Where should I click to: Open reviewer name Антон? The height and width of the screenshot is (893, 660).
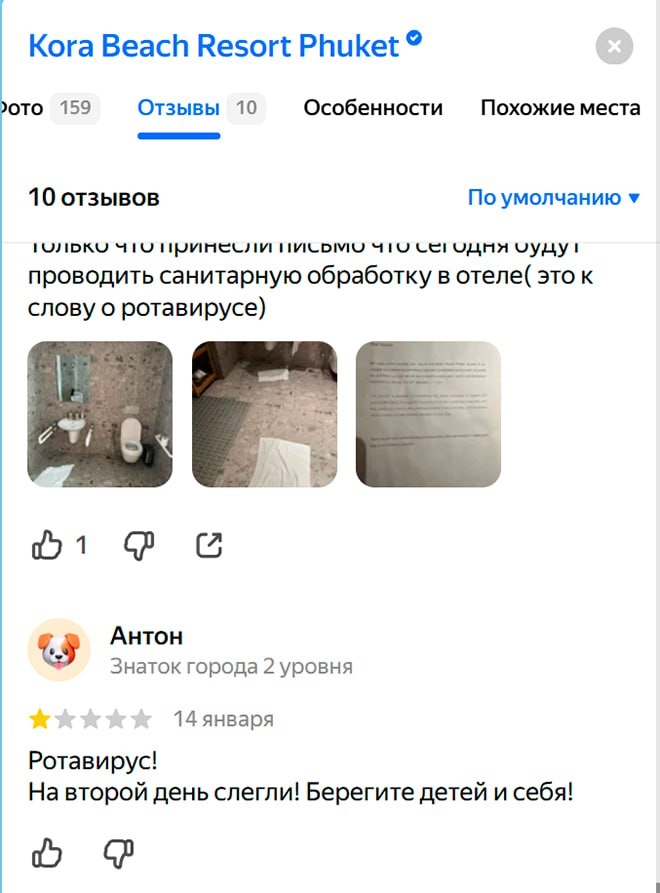coord(146,636)
